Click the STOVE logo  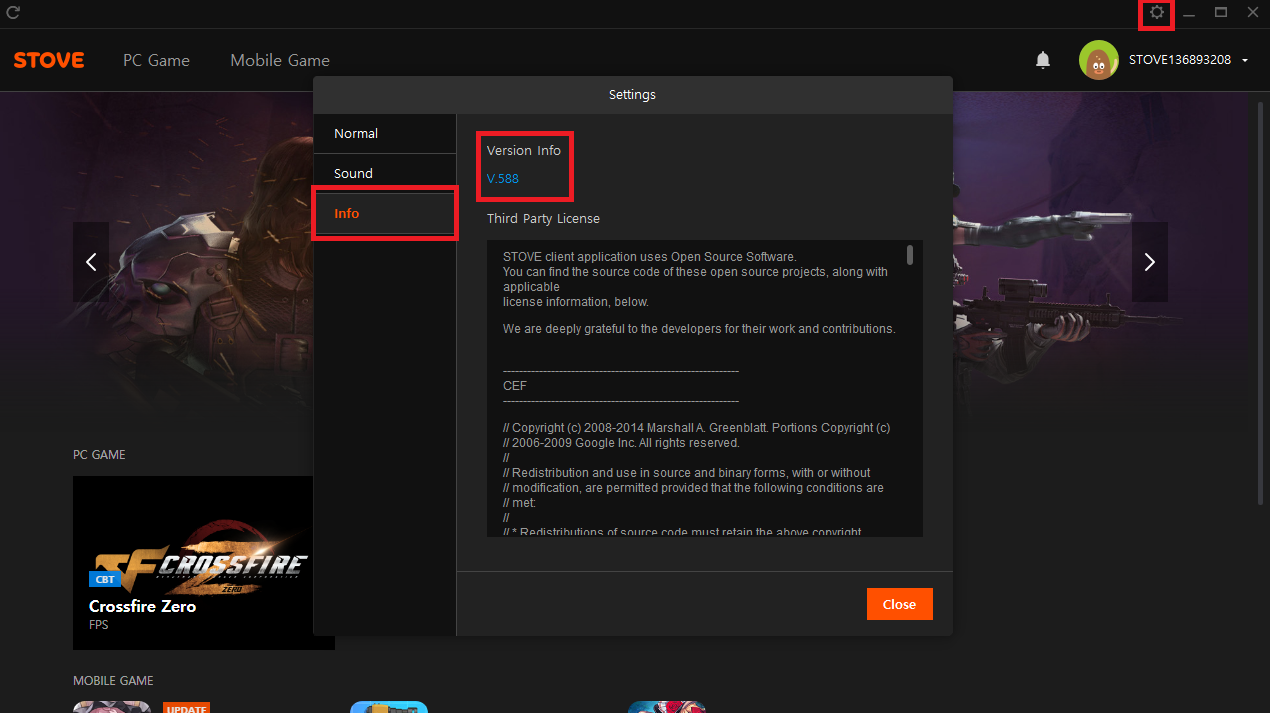49,60
